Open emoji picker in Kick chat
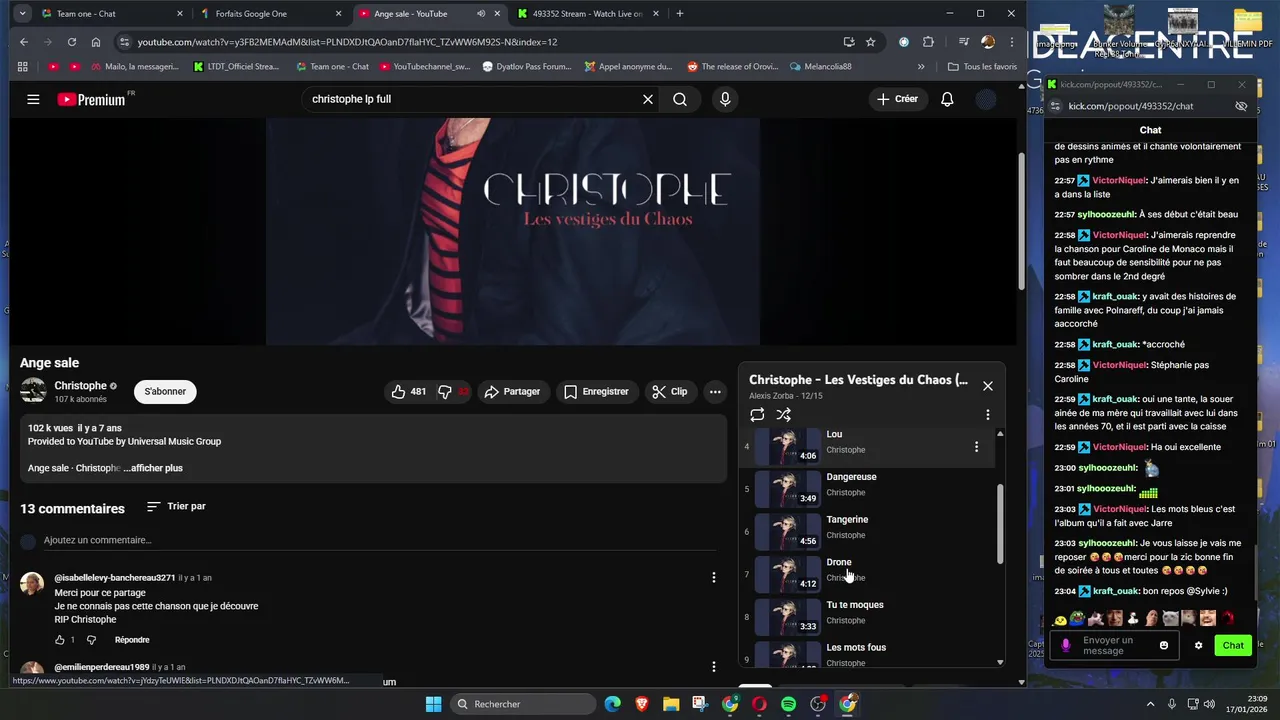The width and height of the screenshot is (1280, 720). coord(1164,645)
